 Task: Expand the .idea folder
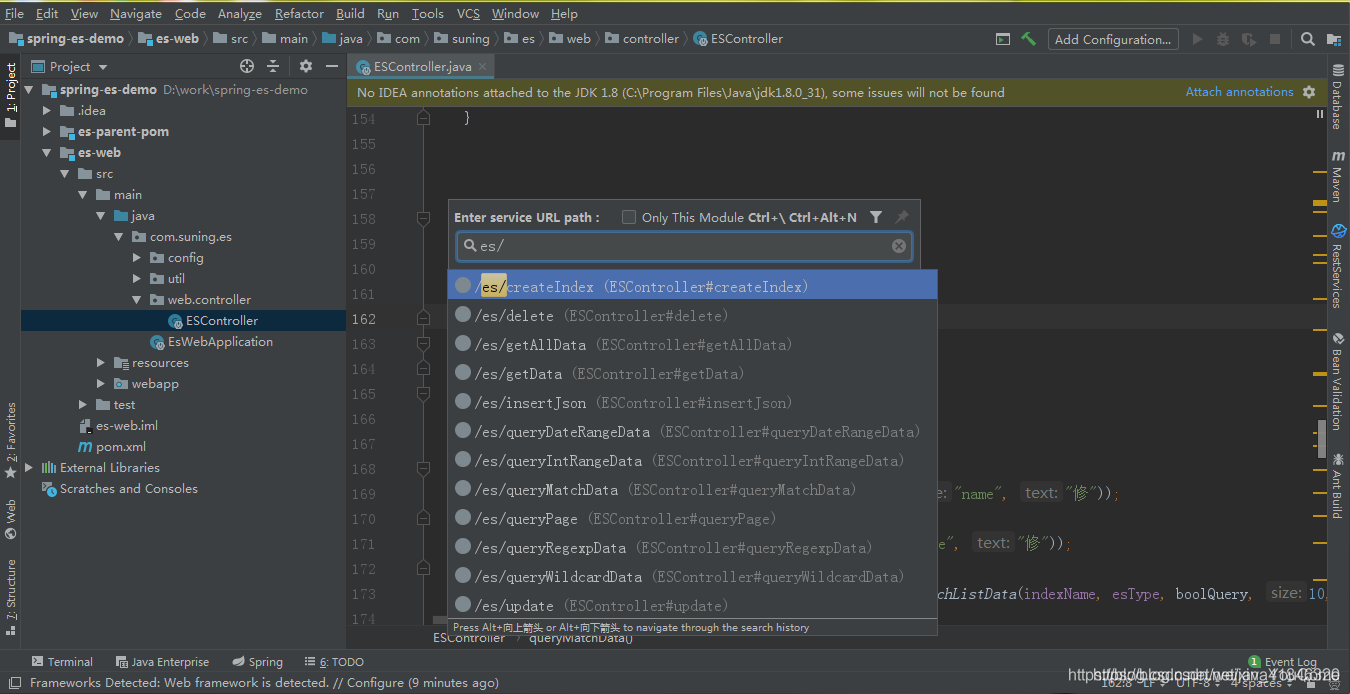click(47, 111)
